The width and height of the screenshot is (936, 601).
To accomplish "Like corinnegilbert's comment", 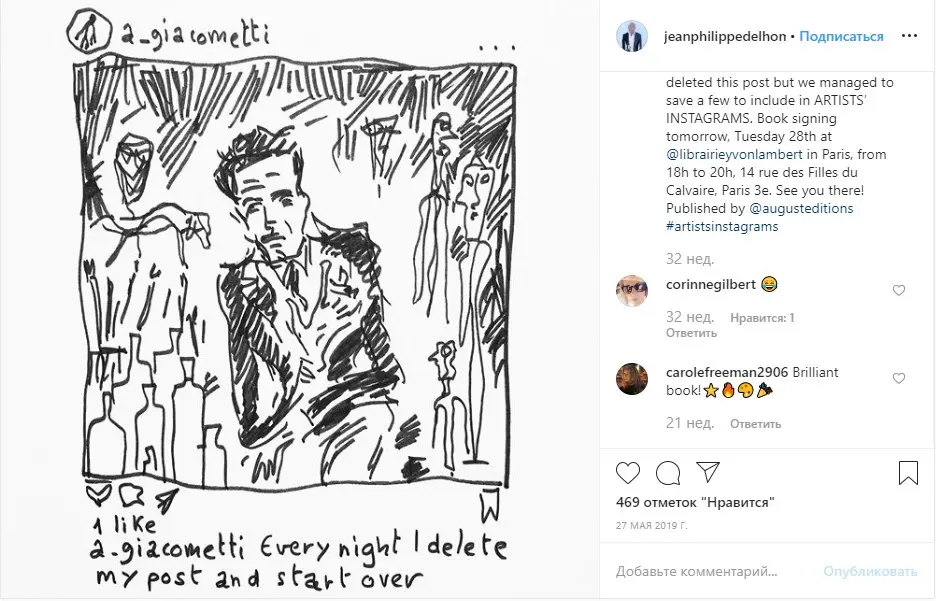I will [x=898, y=290].
